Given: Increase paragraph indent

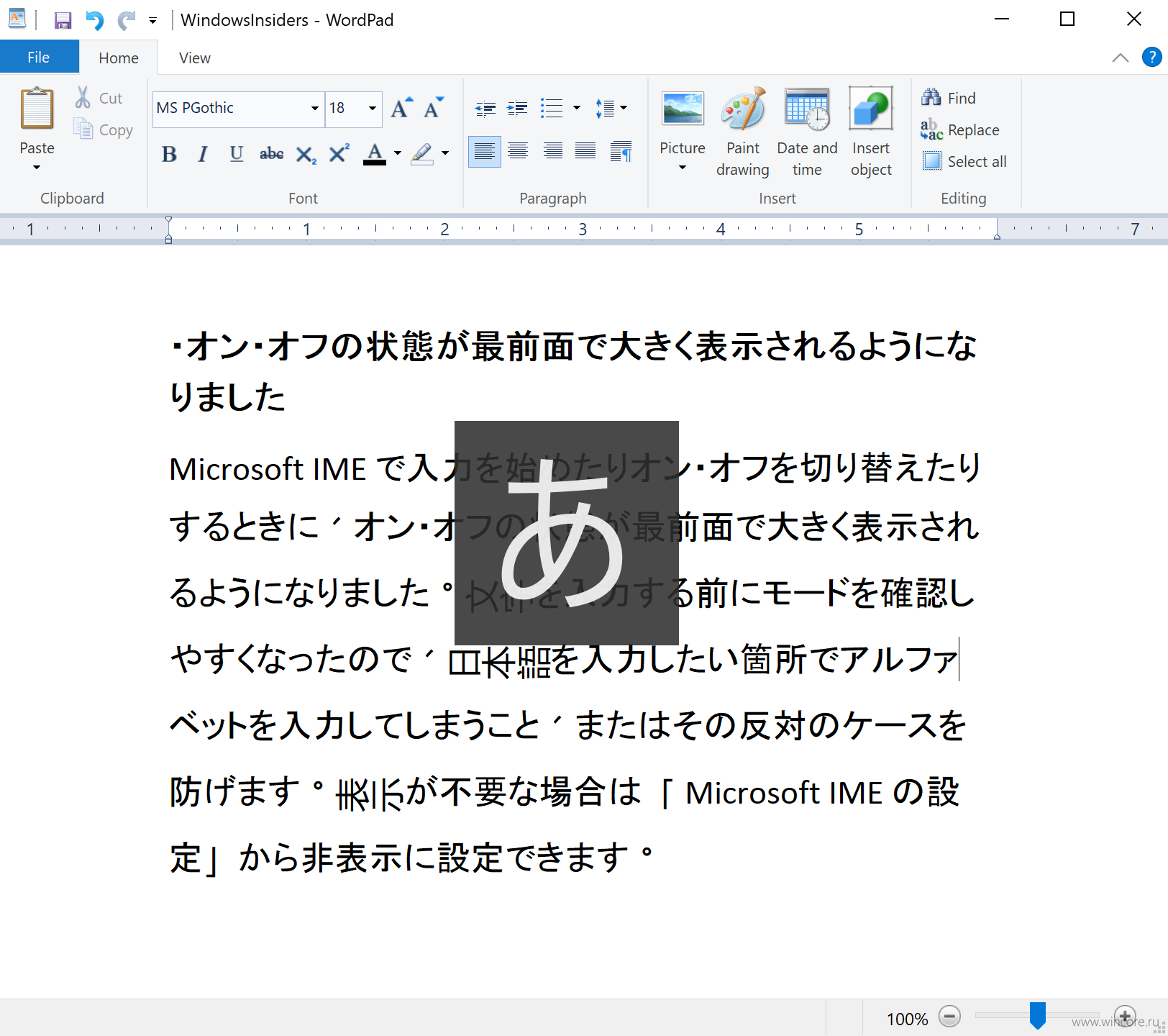Looking at the screenshot, I should (x=517, y=109).
